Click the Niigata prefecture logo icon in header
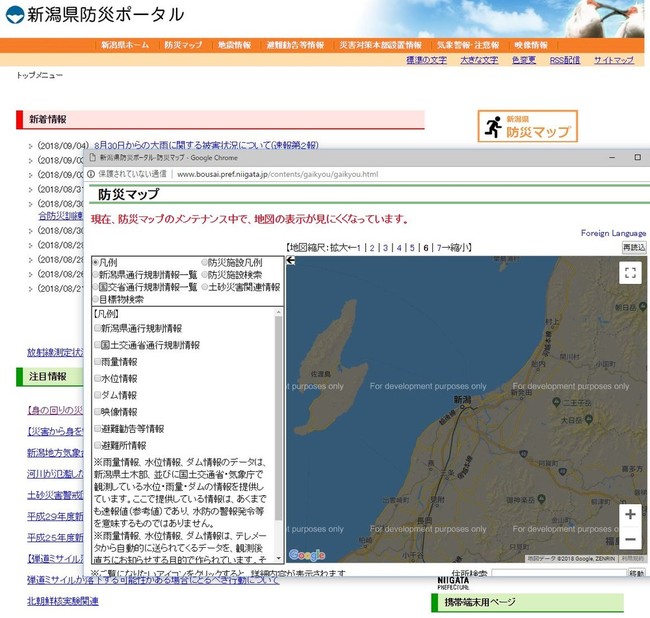Image resolution: width=650 pixels, height=618 pixels. pos(15,15)
